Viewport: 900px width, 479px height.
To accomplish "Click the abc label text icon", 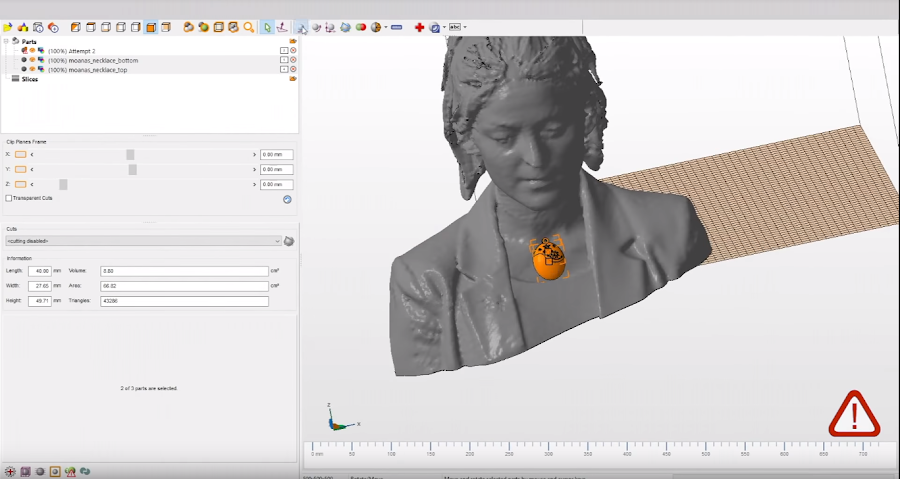I will (455, 27).
